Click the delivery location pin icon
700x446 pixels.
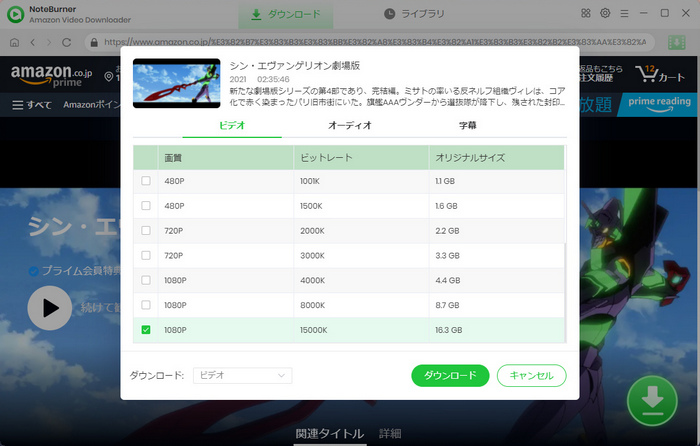point(108,77)
